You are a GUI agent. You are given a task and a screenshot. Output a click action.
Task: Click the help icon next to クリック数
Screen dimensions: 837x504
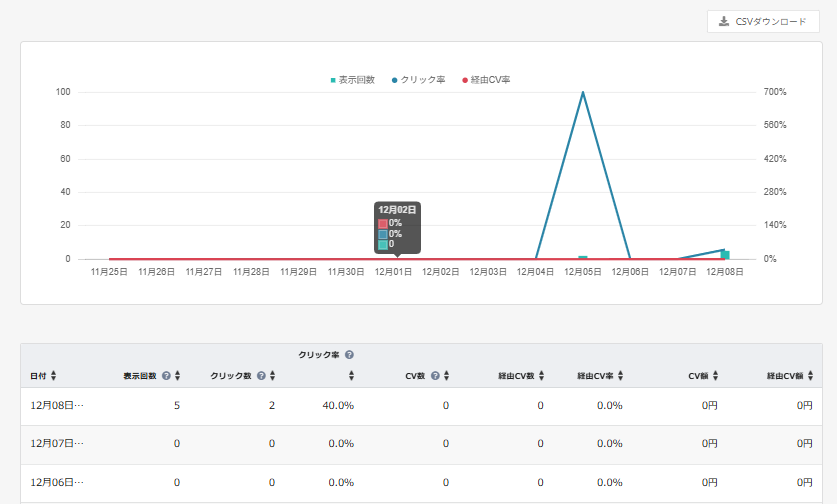click(x=260, y=376)
